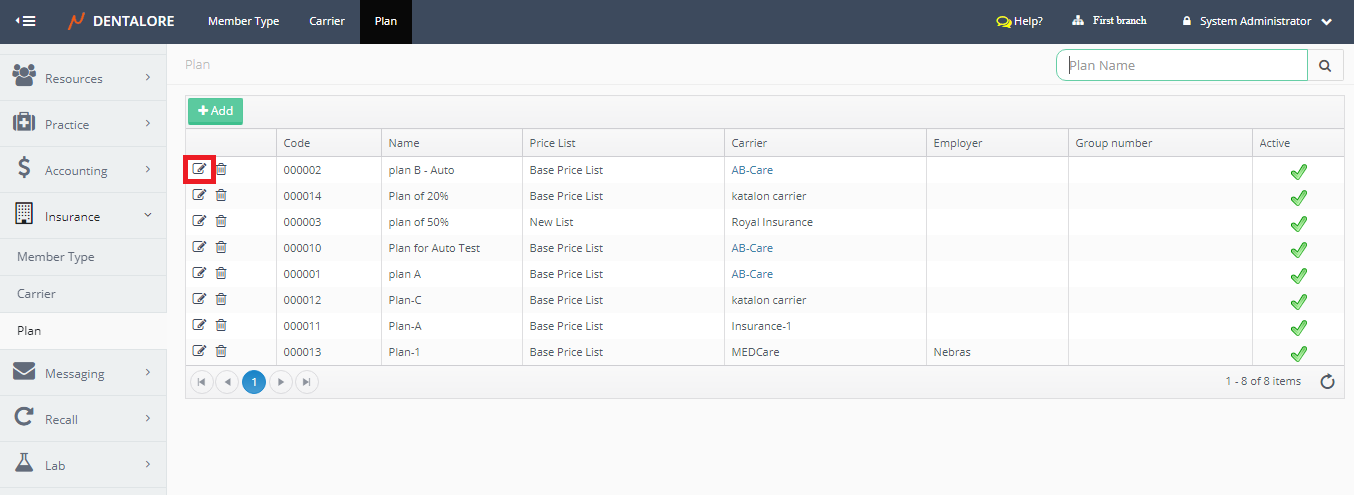Go to the next page arrow
The image size is (1354, 495).
coord(281,381)
